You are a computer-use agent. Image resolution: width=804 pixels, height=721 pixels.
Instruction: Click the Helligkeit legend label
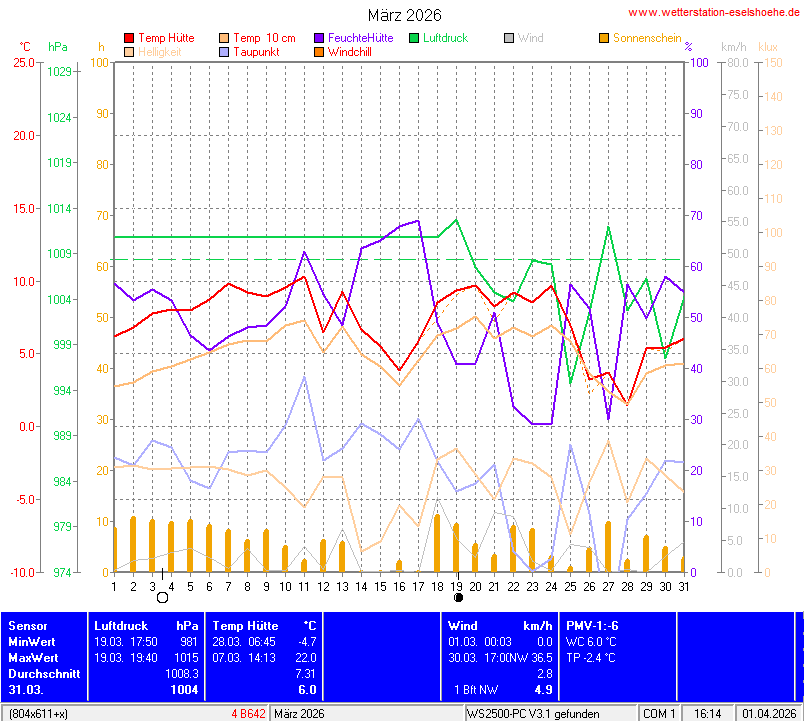tap(160, 52)
